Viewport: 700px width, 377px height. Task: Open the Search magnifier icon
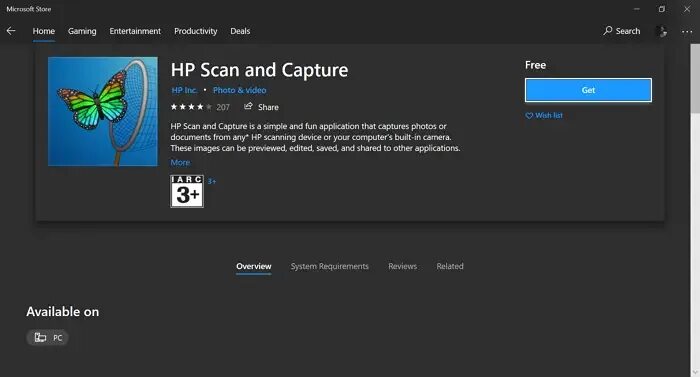pyautogui.click(x=608, y=30)
